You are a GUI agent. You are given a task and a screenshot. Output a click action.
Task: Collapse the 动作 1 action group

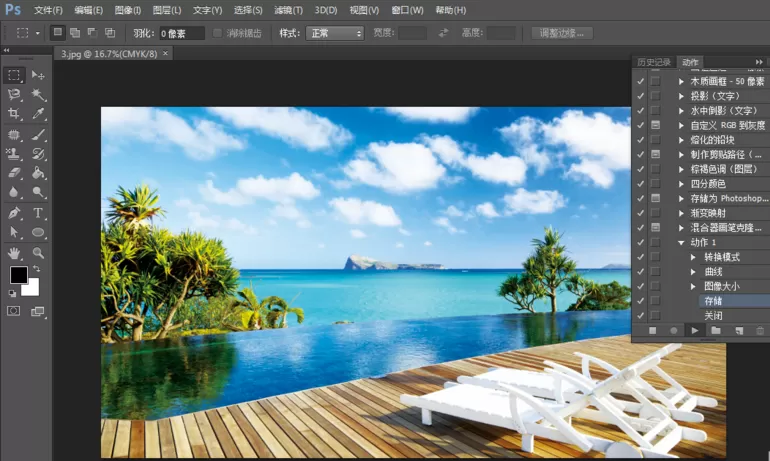pyautogui.click(x=681, y=243)
